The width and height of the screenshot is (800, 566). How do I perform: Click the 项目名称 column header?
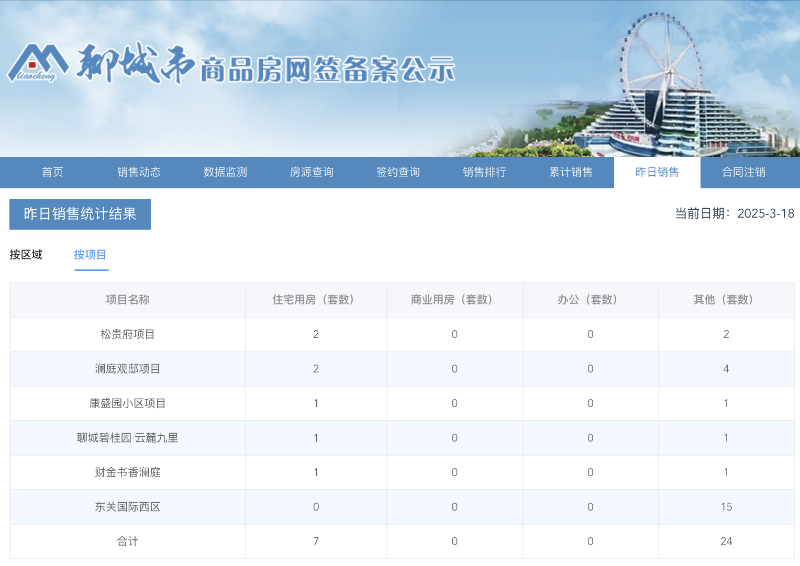[x=128, y=300]
